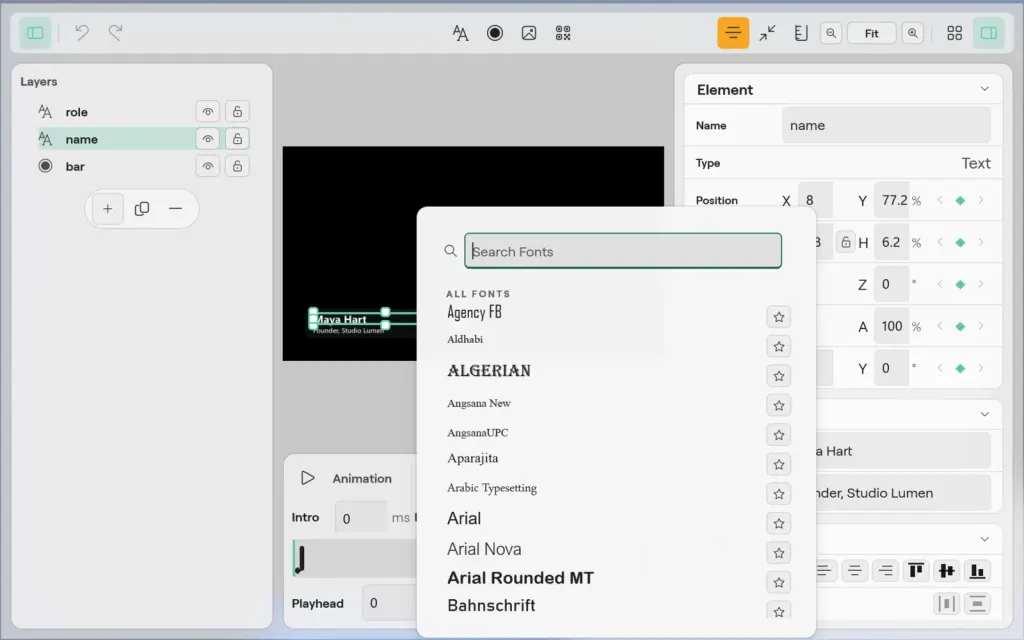Viewport: 1024px width, 640px height.
Task: Choose the Aparajita font
Action: coord(472,458)
